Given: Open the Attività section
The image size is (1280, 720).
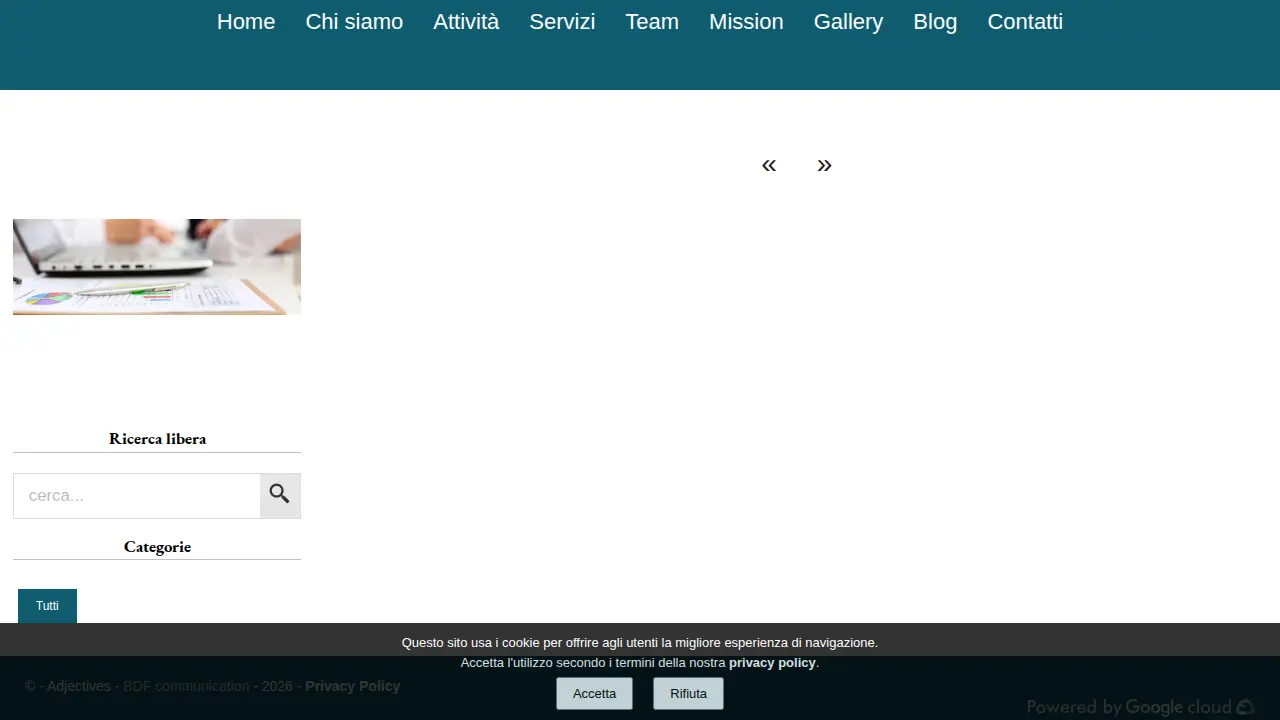Looking at the screenshot, I should (466, 22).
